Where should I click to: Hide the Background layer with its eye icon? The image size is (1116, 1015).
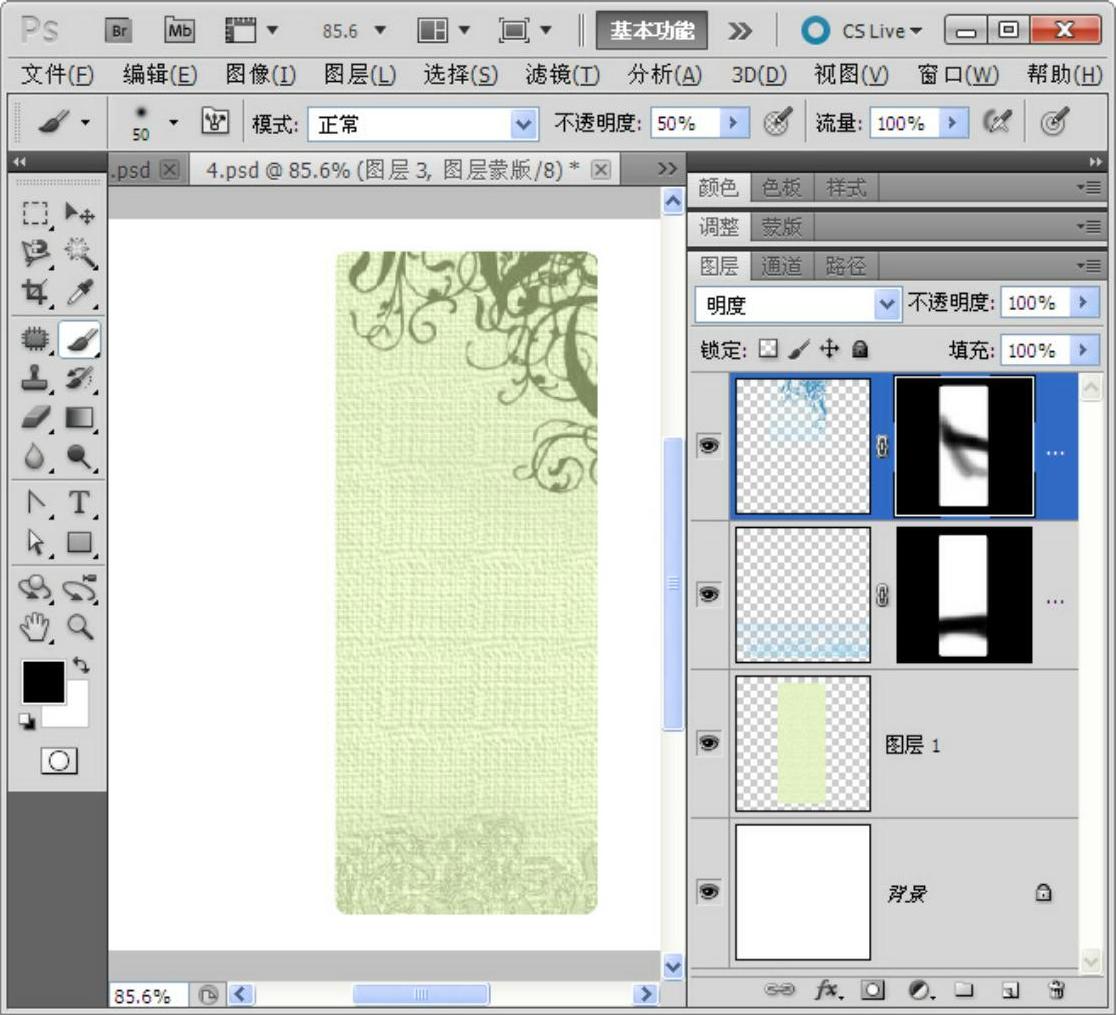[x=709, y=891]
